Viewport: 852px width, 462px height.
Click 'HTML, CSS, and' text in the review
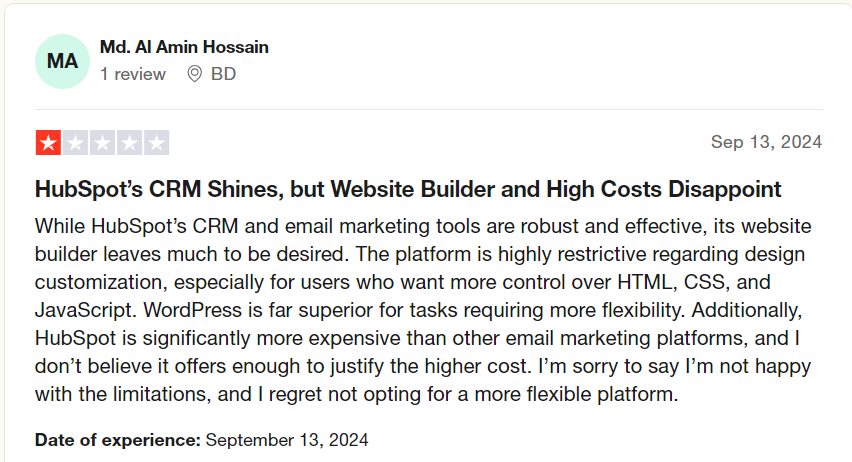(694, 282)
